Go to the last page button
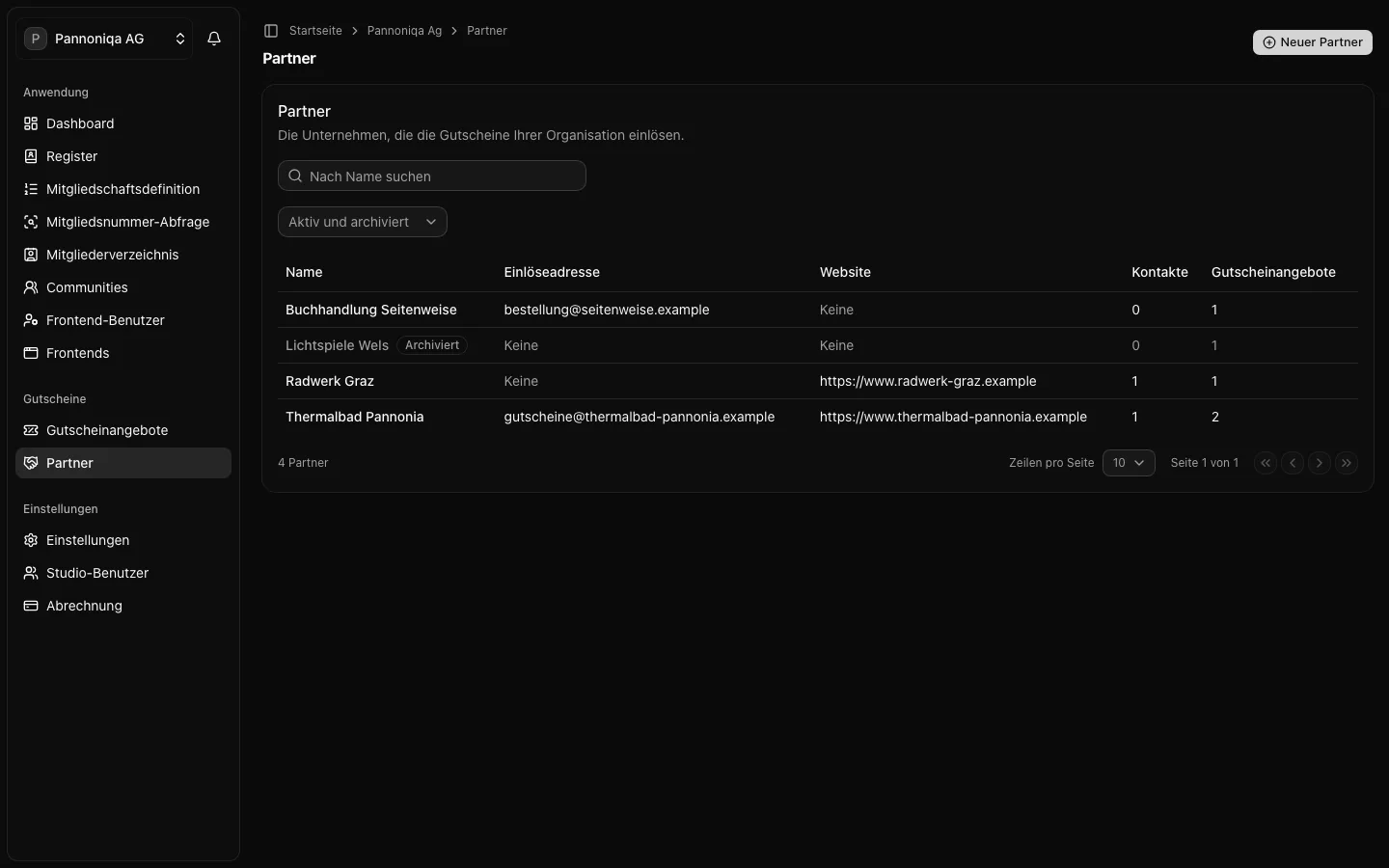 point(1347,463)
